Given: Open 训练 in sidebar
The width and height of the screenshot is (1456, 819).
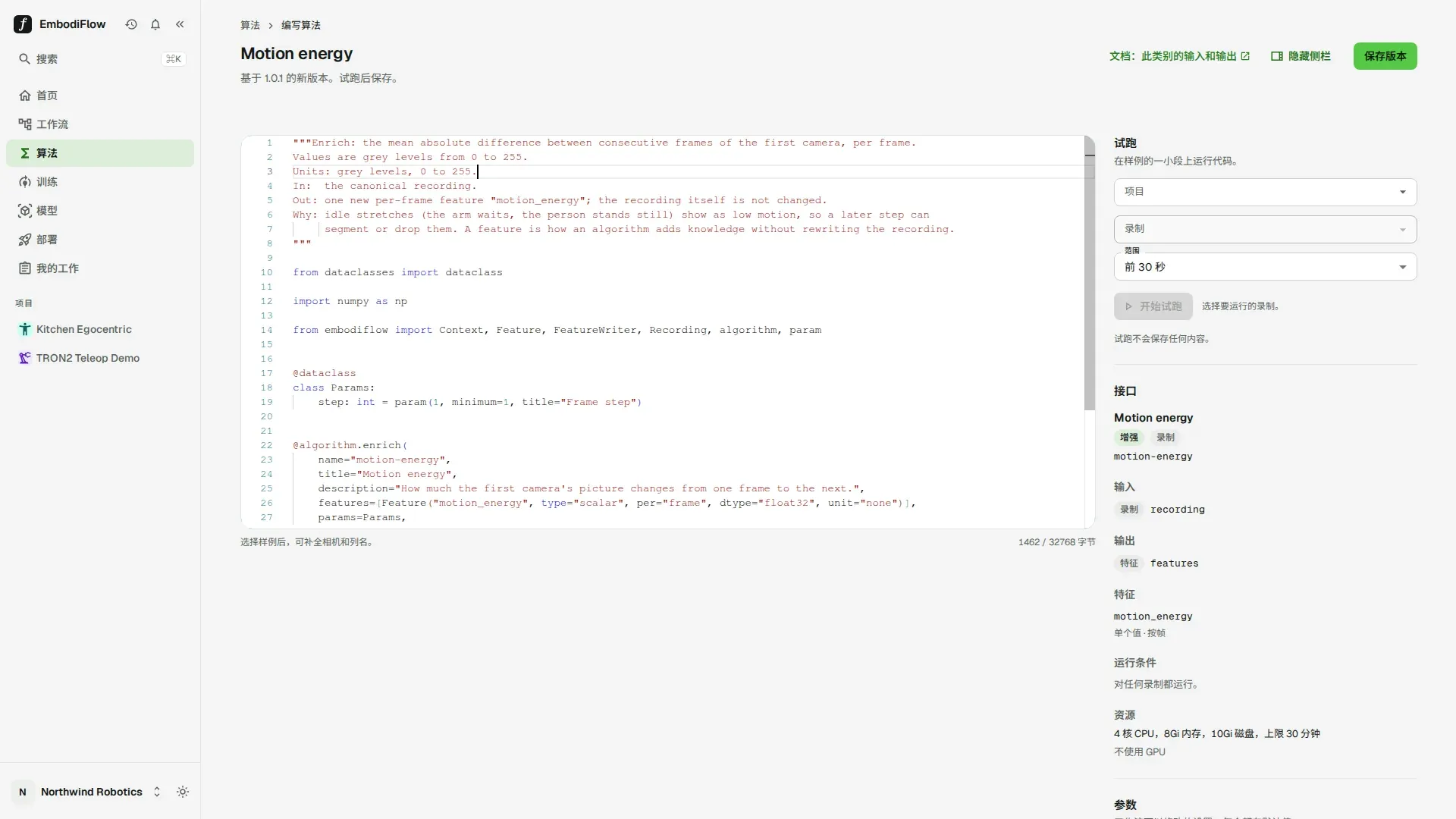Looking at the screenshot, I should 100,182.
